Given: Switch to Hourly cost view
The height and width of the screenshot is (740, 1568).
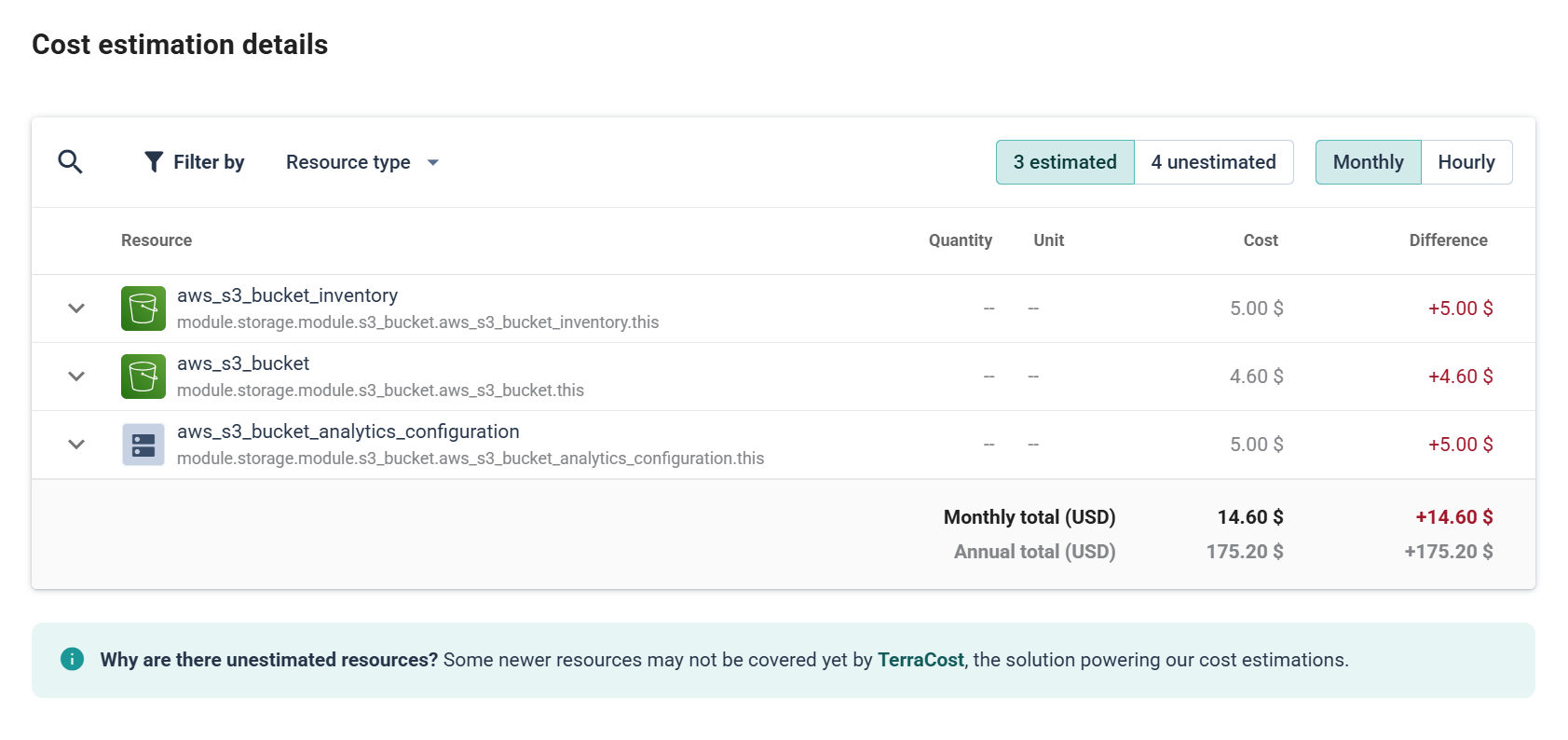Looking at the screenshot, I should (x=1466, y=162).
